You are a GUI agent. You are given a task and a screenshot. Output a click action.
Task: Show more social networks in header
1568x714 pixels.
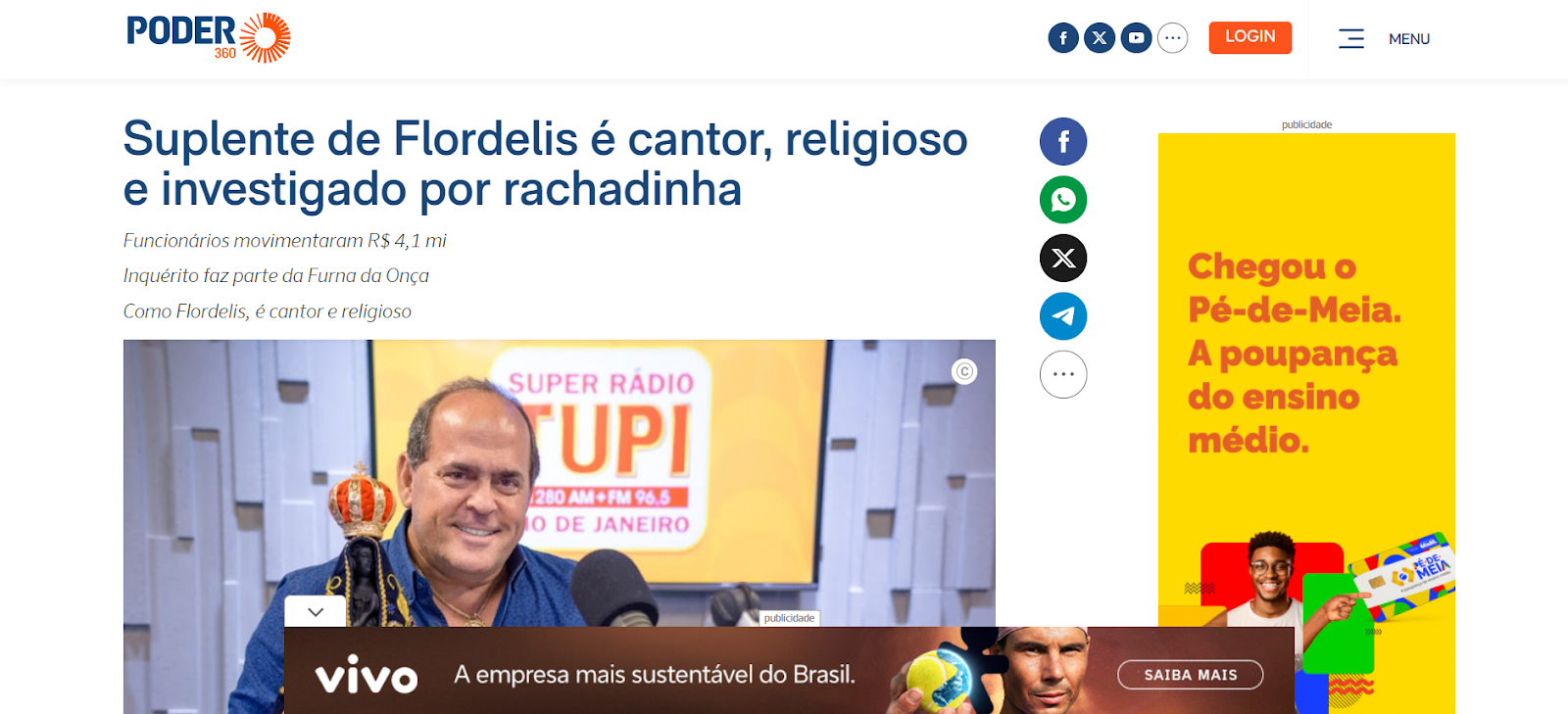click(x=1172, y=38)
